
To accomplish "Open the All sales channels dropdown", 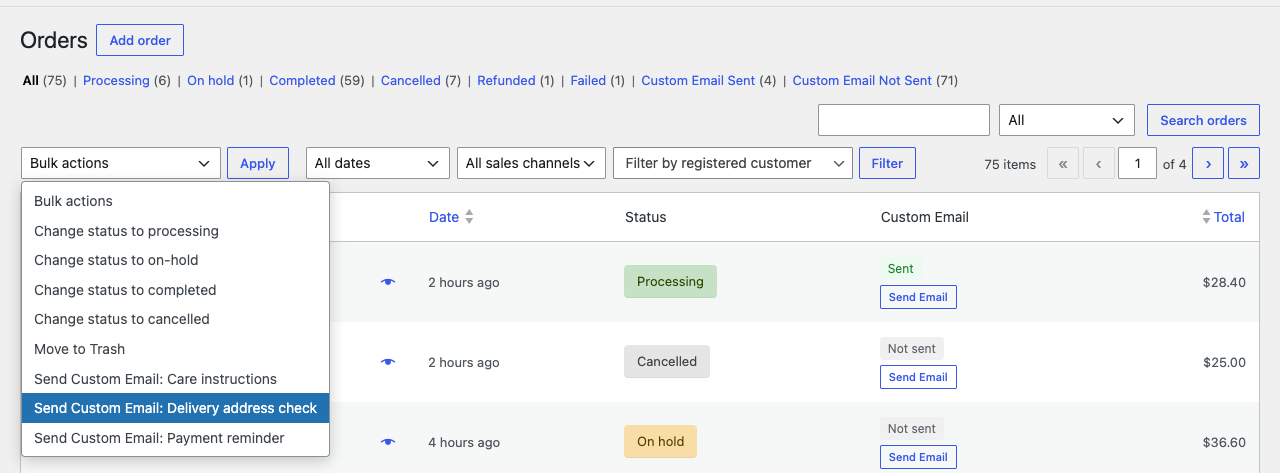I will [x=531, y=163].
